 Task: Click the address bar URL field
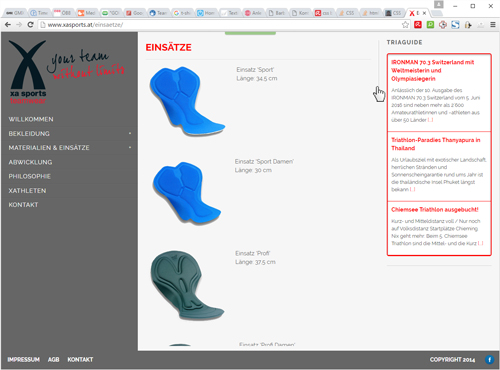[220, 25]
